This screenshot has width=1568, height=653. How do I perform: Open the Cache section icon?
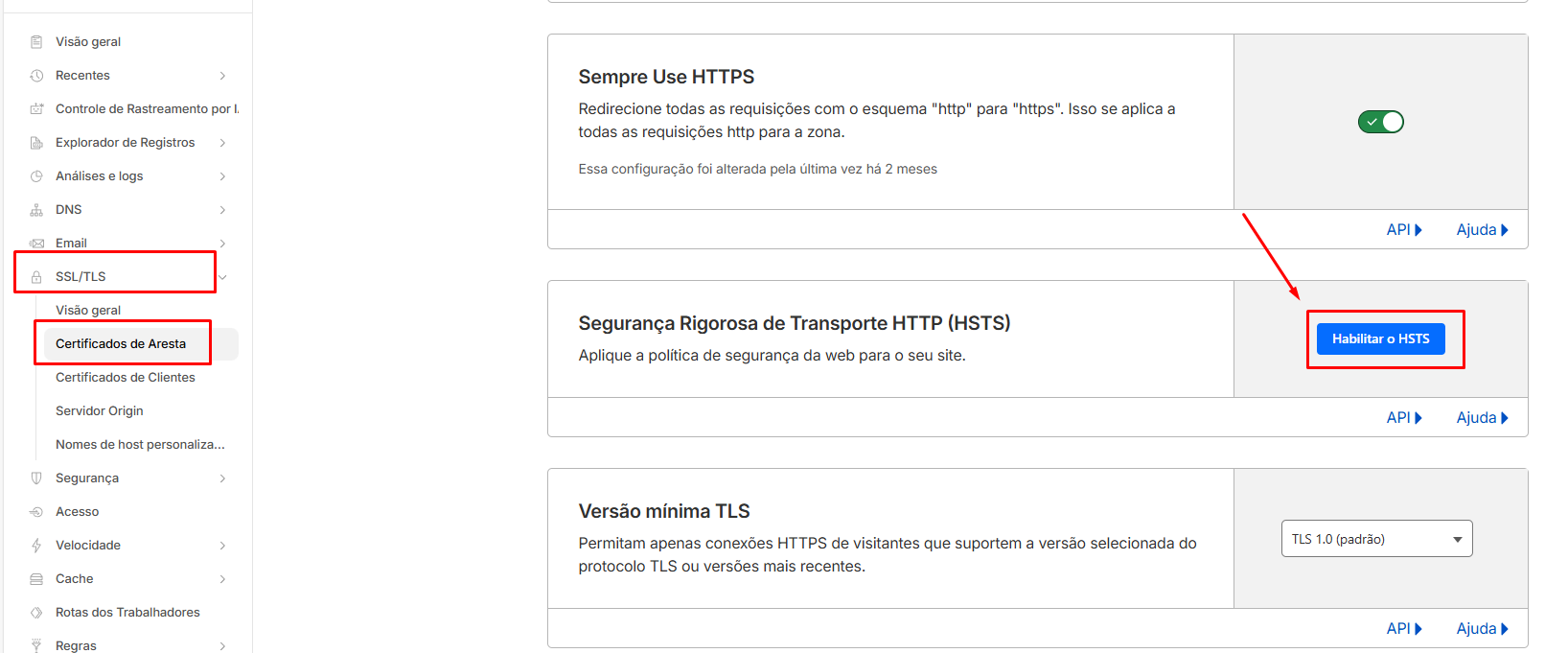point(36,578)
